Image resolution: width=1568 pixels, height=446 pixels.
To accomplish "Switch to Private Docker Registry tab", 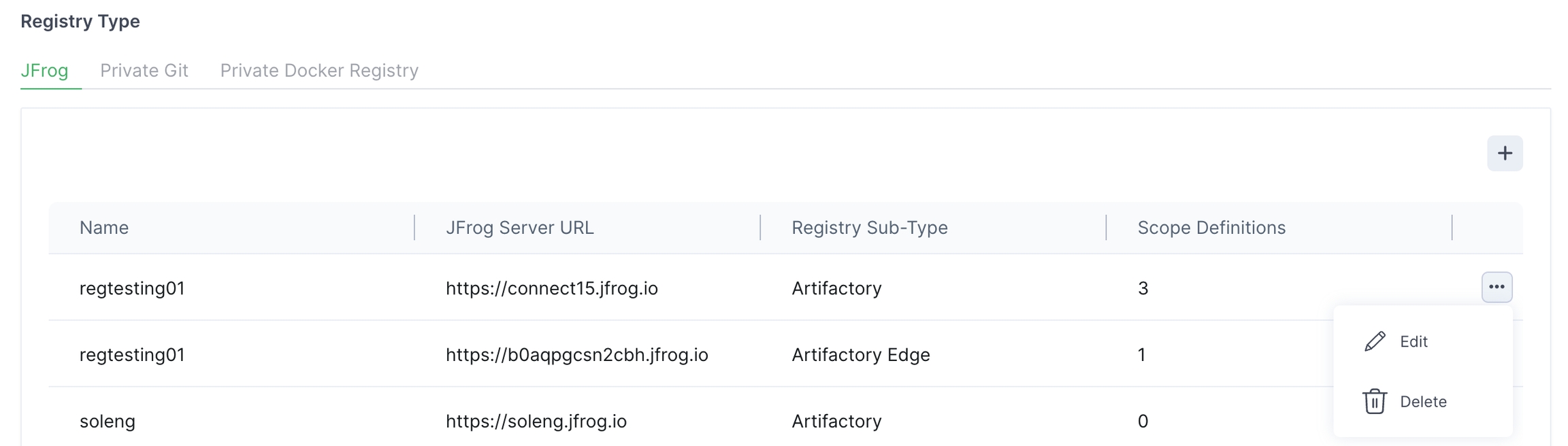I will click(318, 71).
